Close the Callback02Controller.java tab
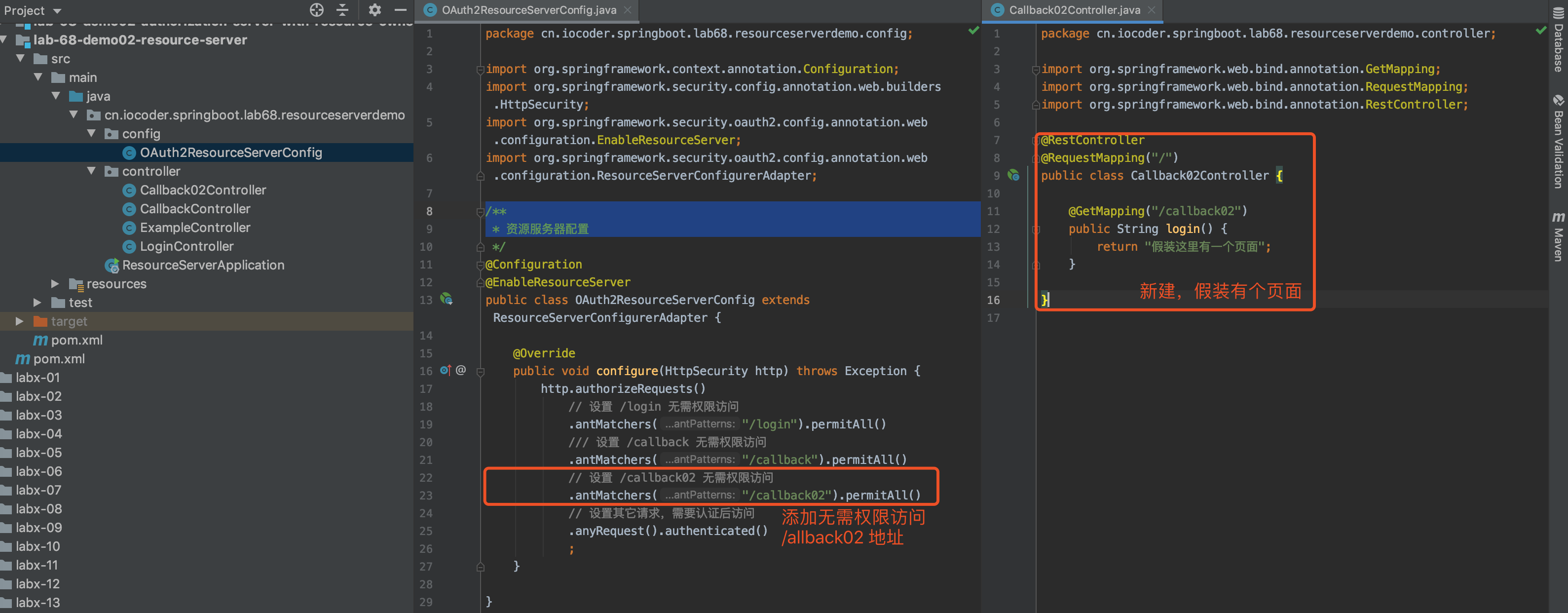 1151,10
